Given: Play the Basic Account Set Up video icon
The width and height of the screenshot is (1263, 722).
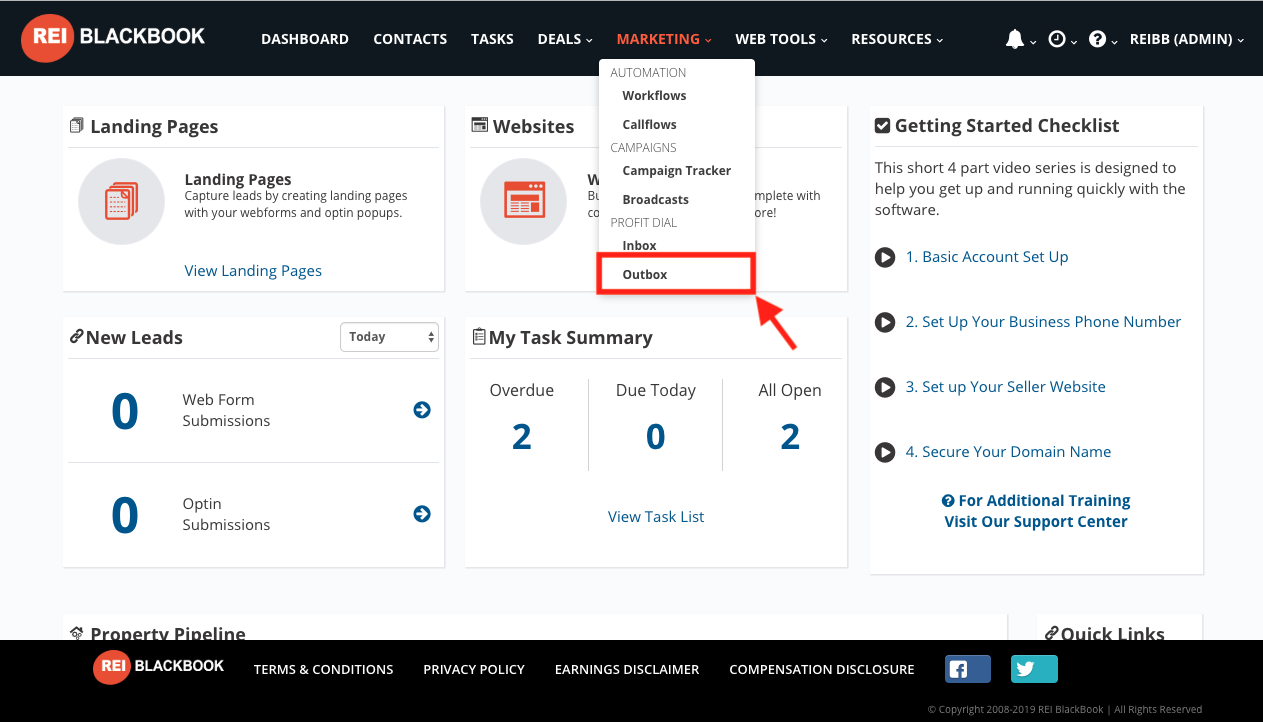Looking at the screenshot, I should (885, 257).
